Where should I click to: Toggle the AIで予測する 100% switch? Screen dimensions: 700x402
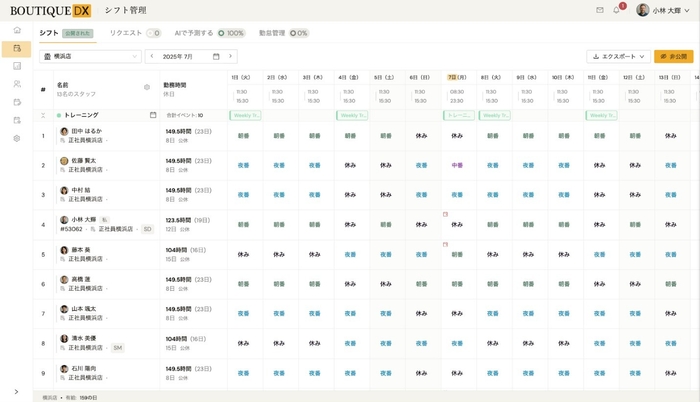tap(231, 33)
